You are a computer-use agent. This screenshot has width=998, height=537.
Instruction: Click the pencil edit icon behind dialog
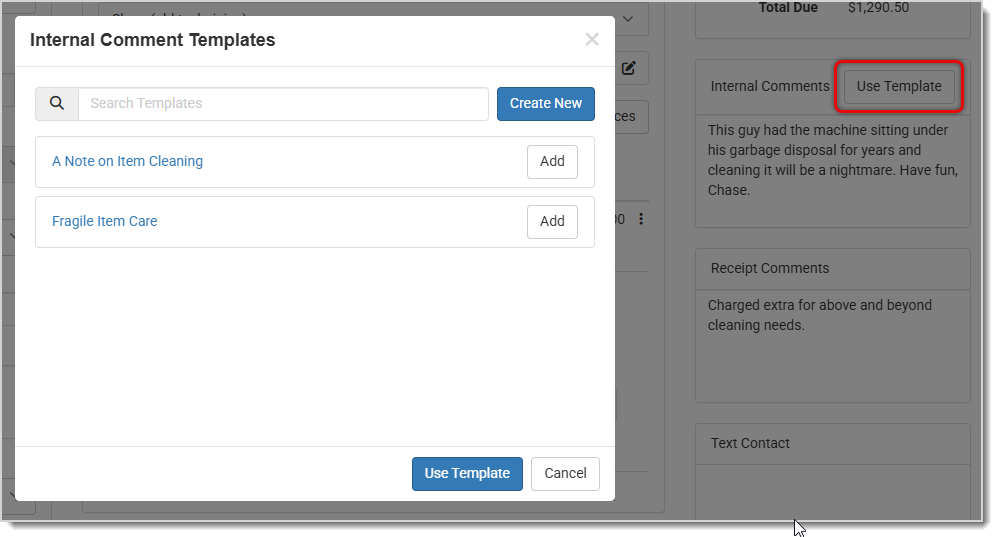(629, 69)
